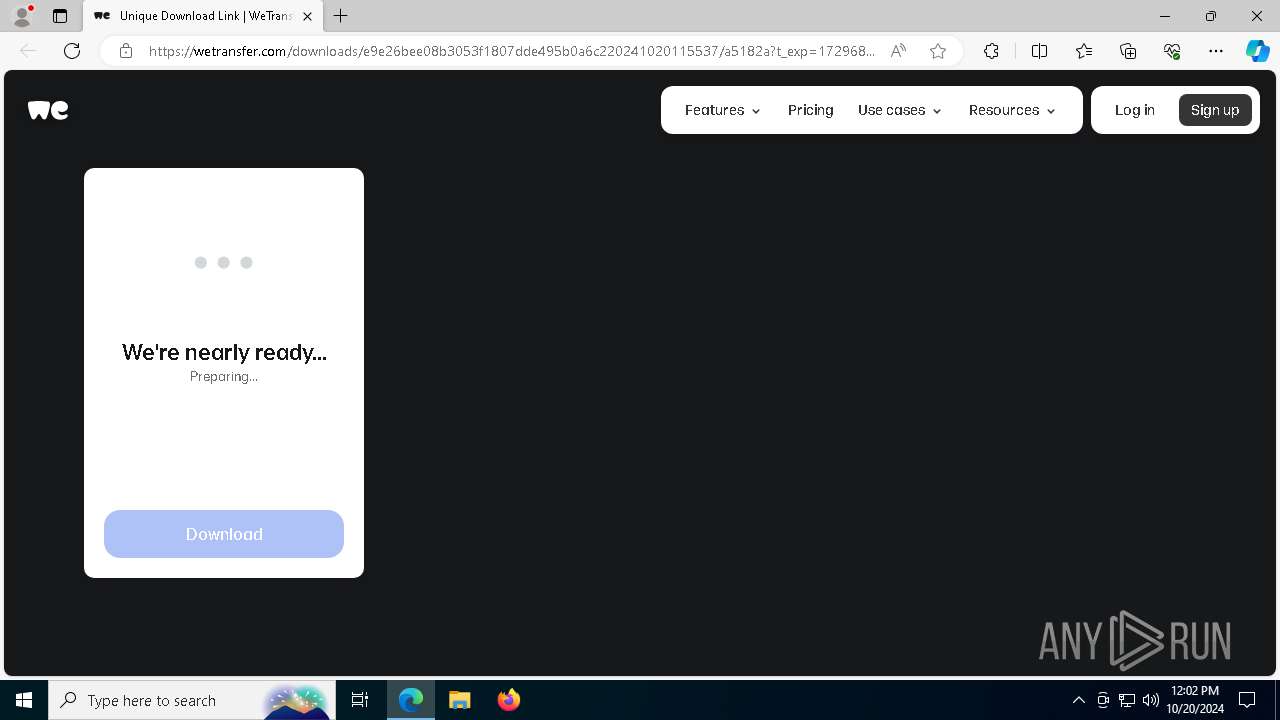Minimize the Edge window
1280x720 pixels.
(x=1165, y=16)
